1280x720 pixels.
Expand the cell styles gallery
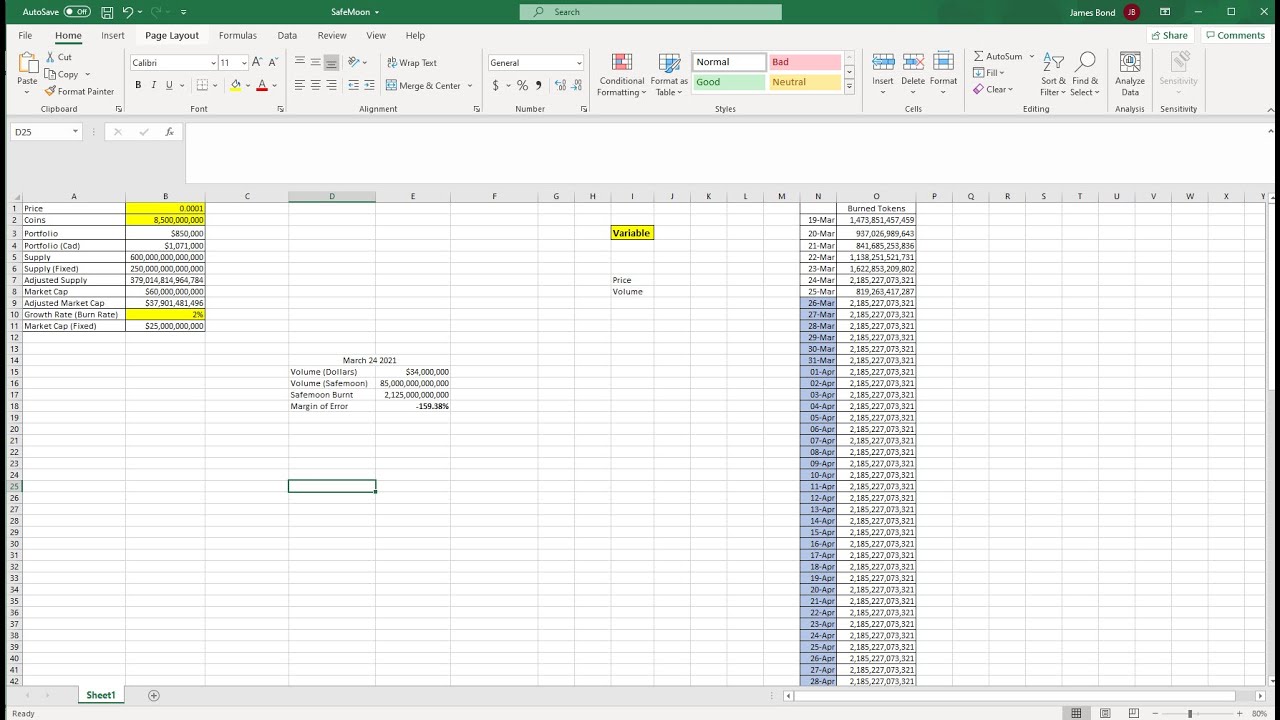849,87
